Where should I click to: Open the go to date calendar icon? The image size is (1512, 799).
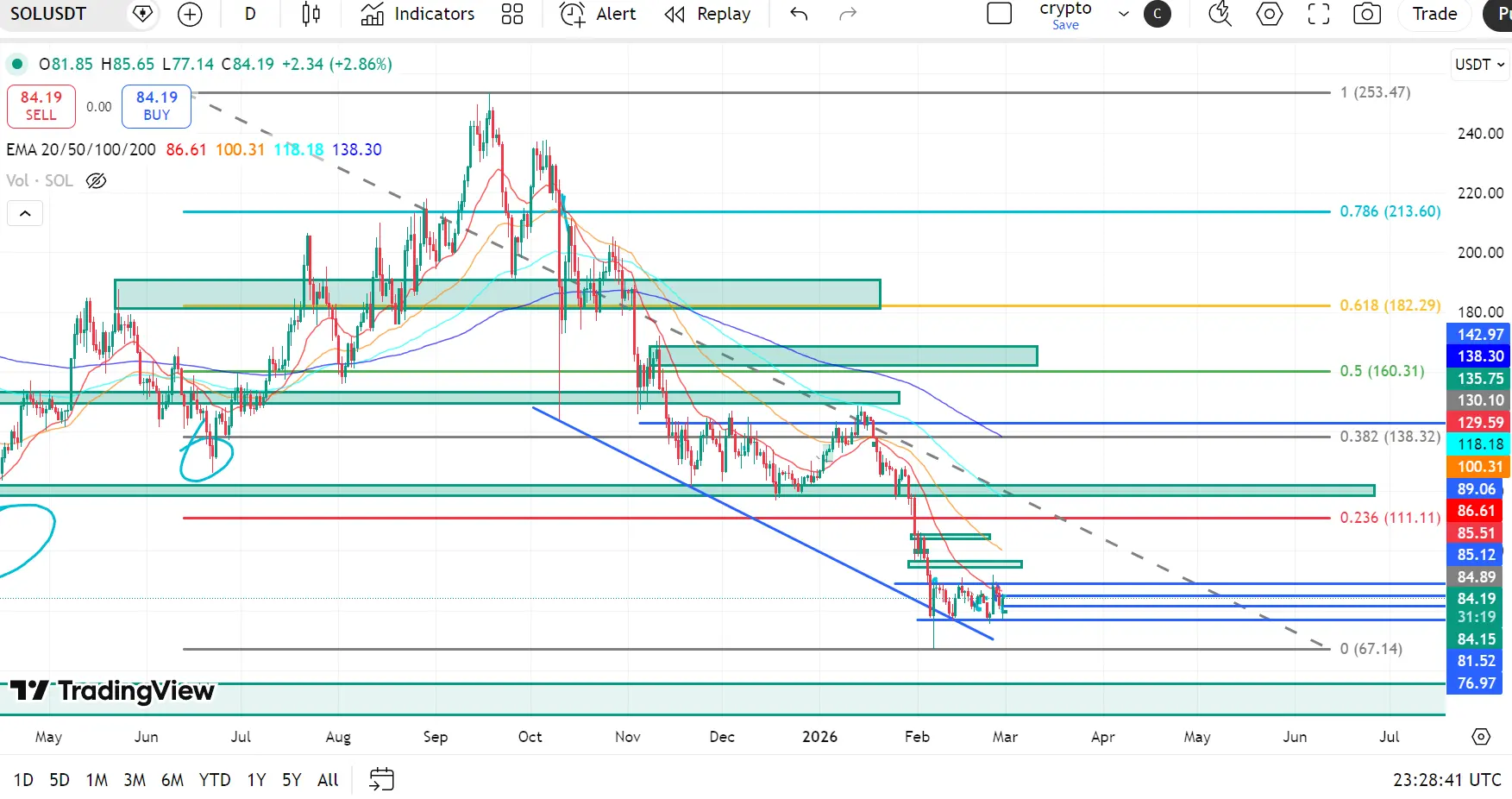click(x=381, y=780)
